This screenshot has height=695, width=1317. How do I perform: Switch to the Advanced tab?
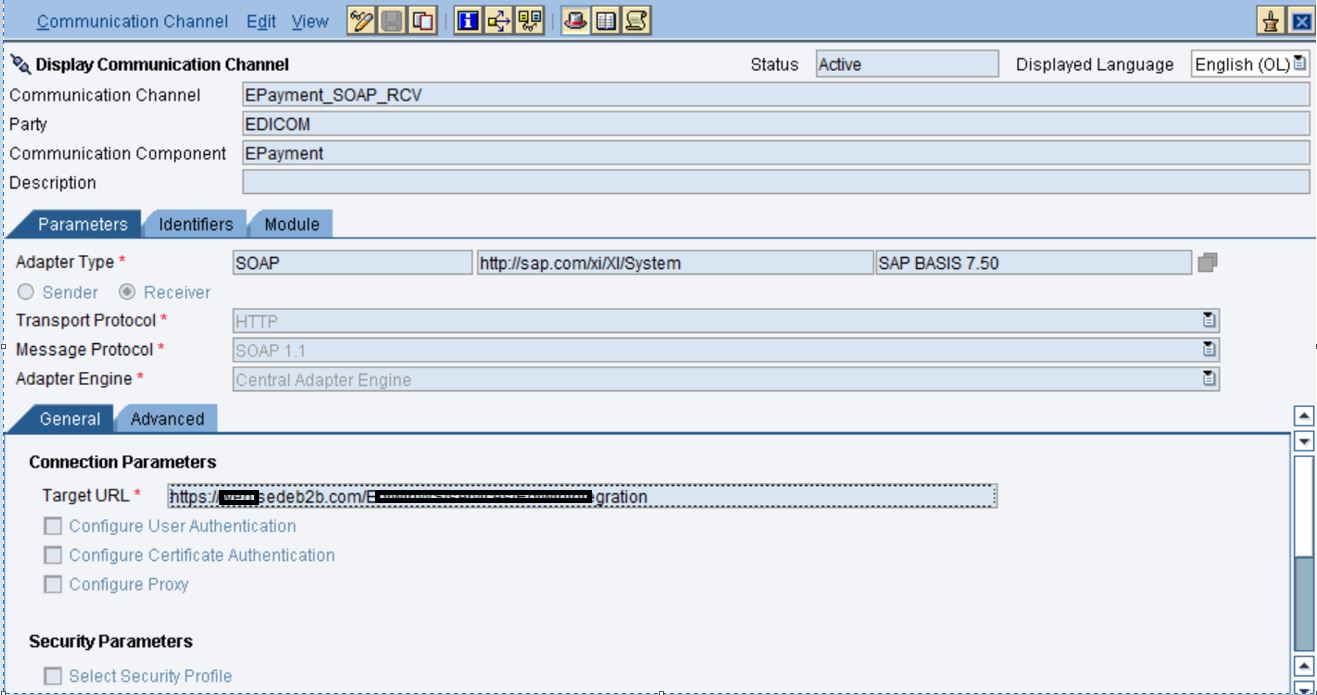pyautogui.click(x=167, y=419)
